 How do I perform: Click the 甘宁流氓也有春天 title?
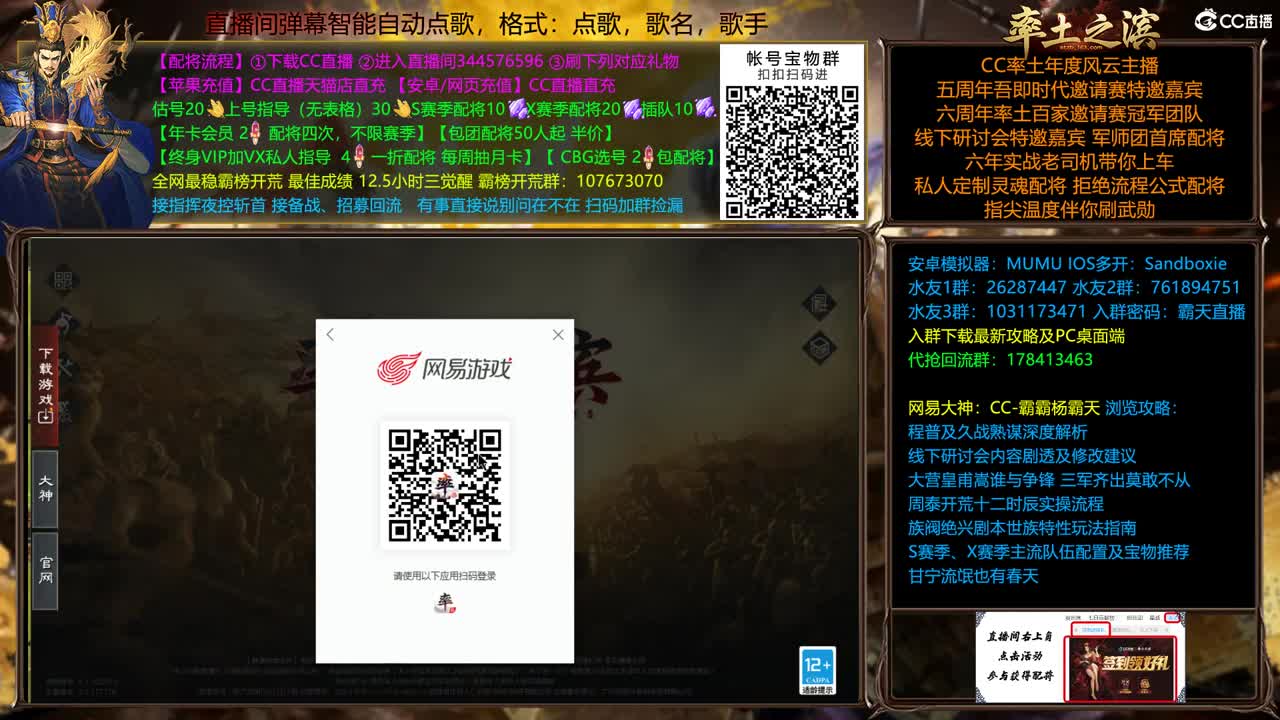coord(973,576)
